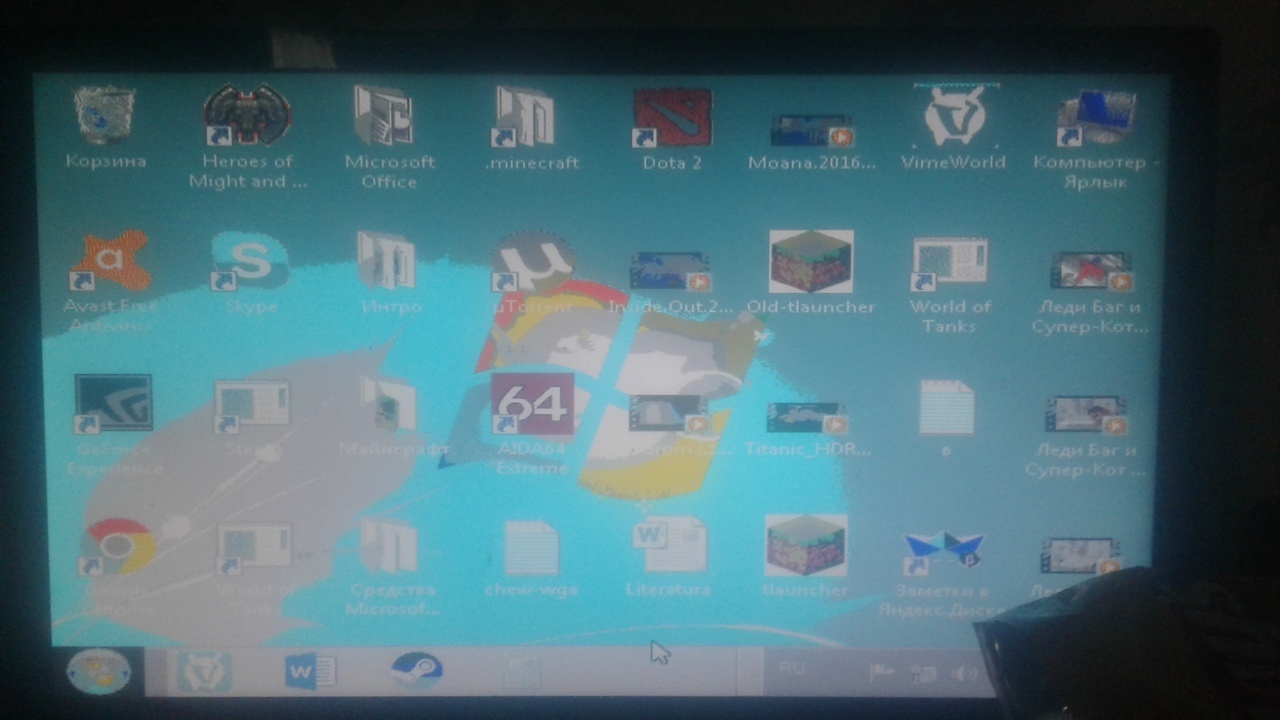Viewport: 1280px width, 720px height.
Task: Switch input language via RU indicator
Action: 791,668
